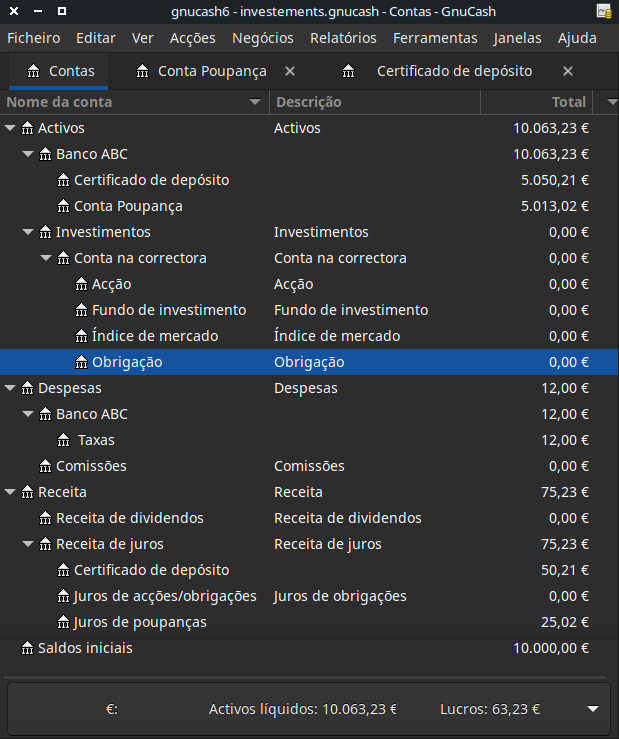Collapse the Receita de juros branch
Image resolution: width=619 pixels, height=739 pixels.
point(28,544)
